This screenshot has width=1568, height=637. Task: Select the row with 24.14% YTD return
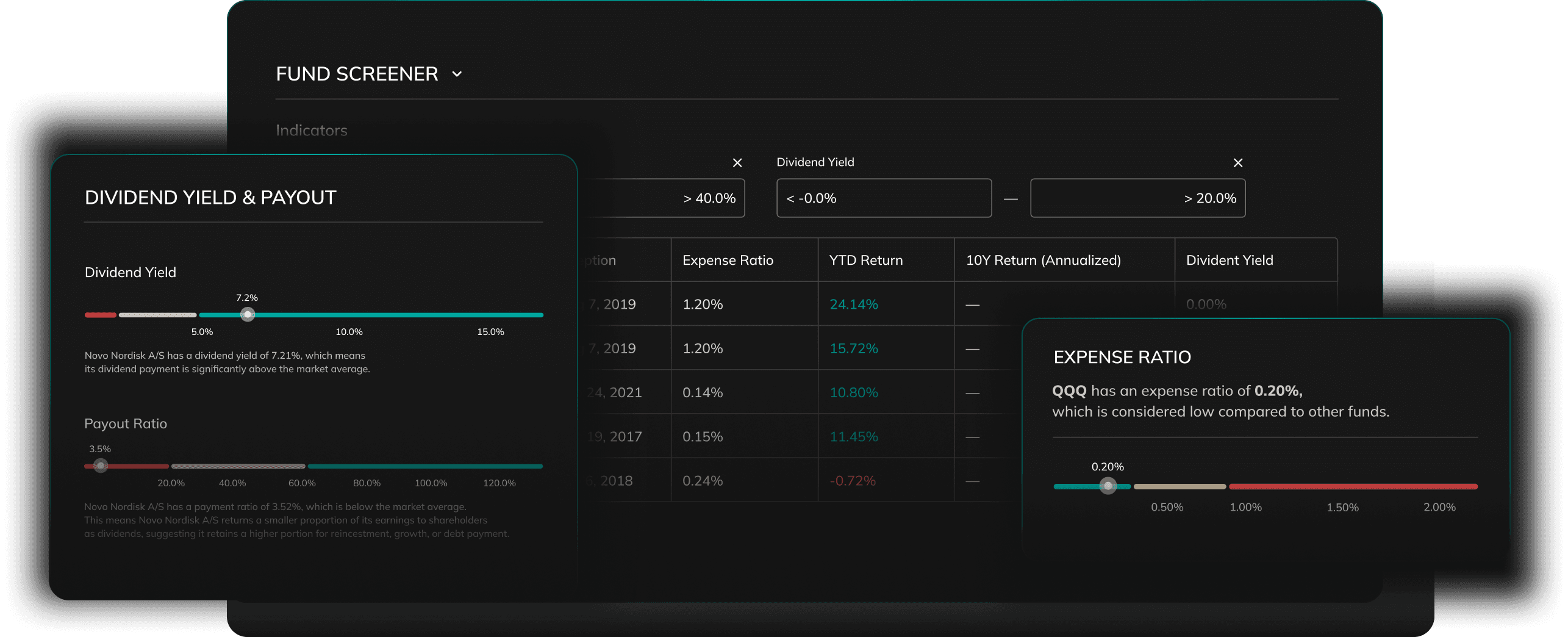(853, 304)
